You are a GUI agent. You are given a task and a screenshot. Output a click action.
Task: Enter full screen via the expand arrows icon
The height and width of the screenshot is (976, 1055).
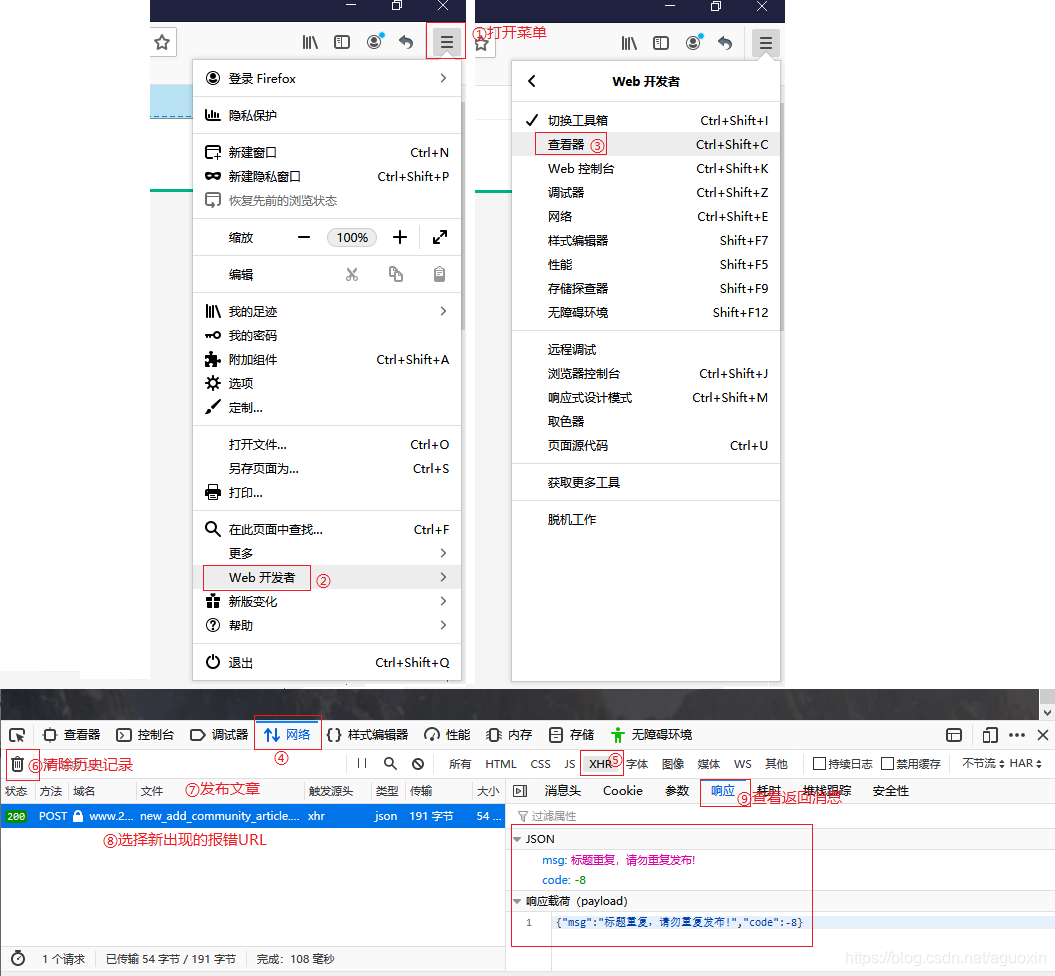[440, 237]
